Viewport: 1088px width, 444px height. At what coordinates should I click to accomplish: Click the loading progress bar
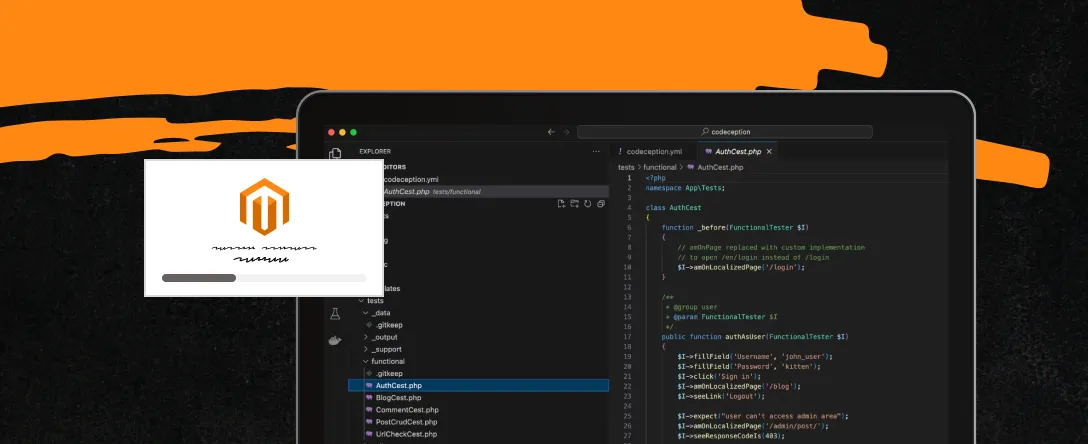[264, 278]
